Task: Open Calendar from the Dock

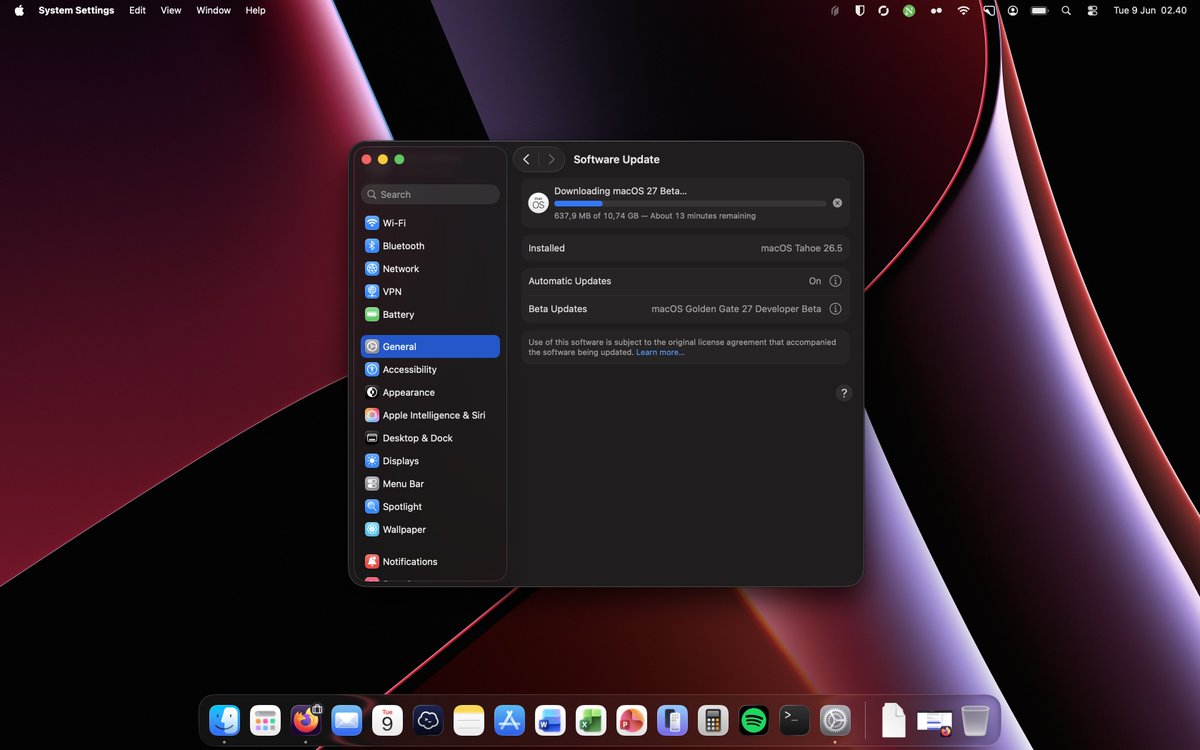Action: (387, 720)
